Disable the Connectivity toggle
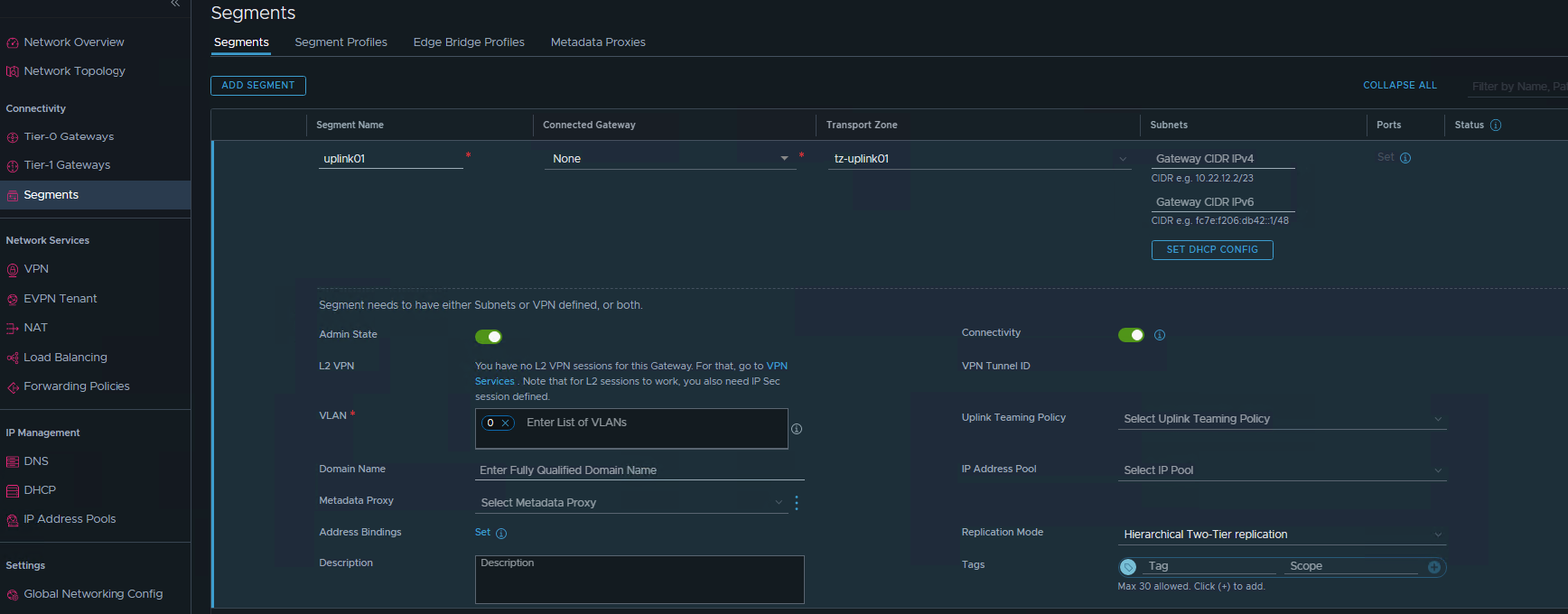The height and width of the screenshot is (614, 1568). 1131,335
